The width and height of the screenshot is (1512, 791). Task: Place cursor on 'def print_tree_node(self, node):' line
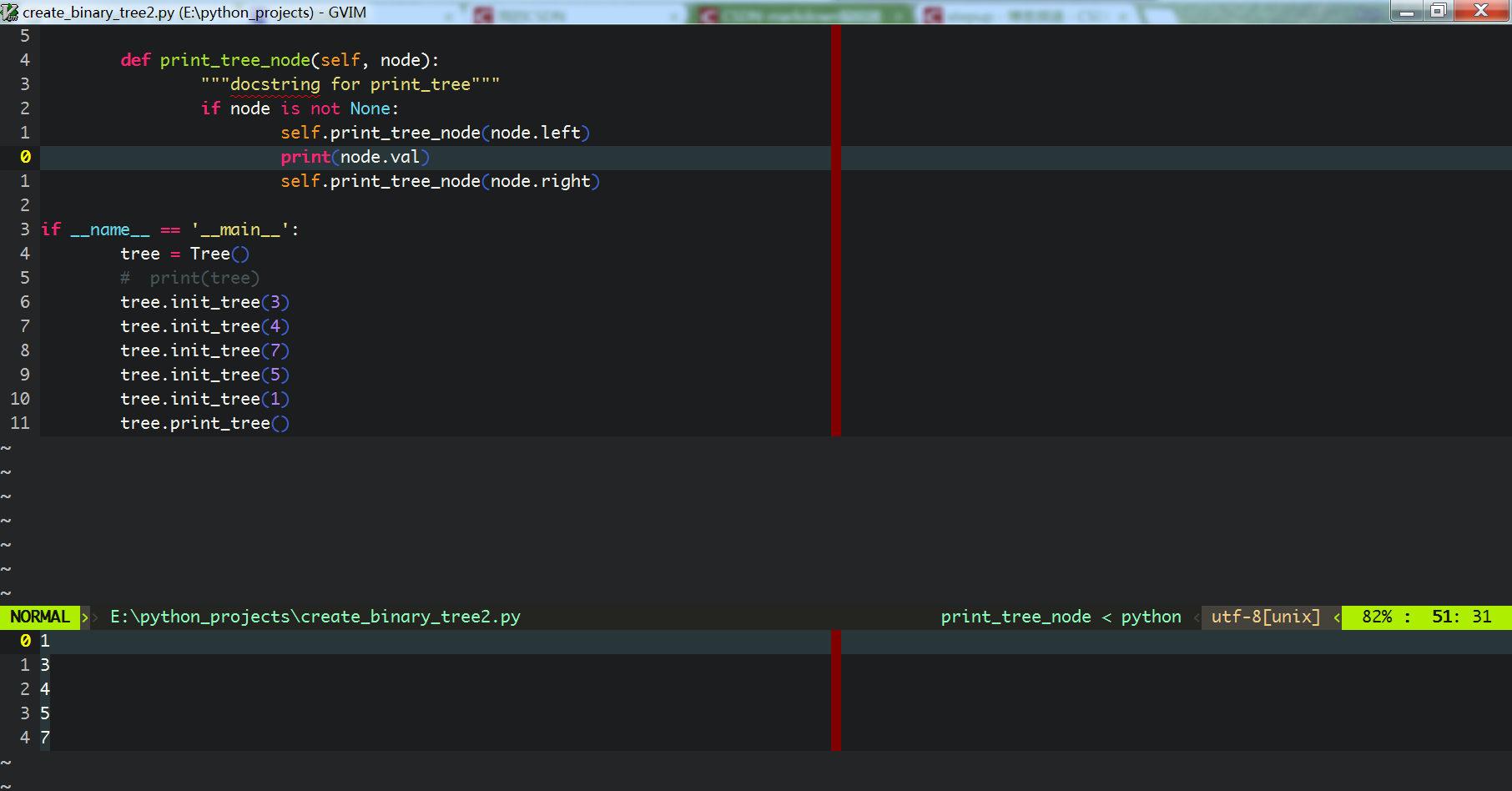[280, 60]
